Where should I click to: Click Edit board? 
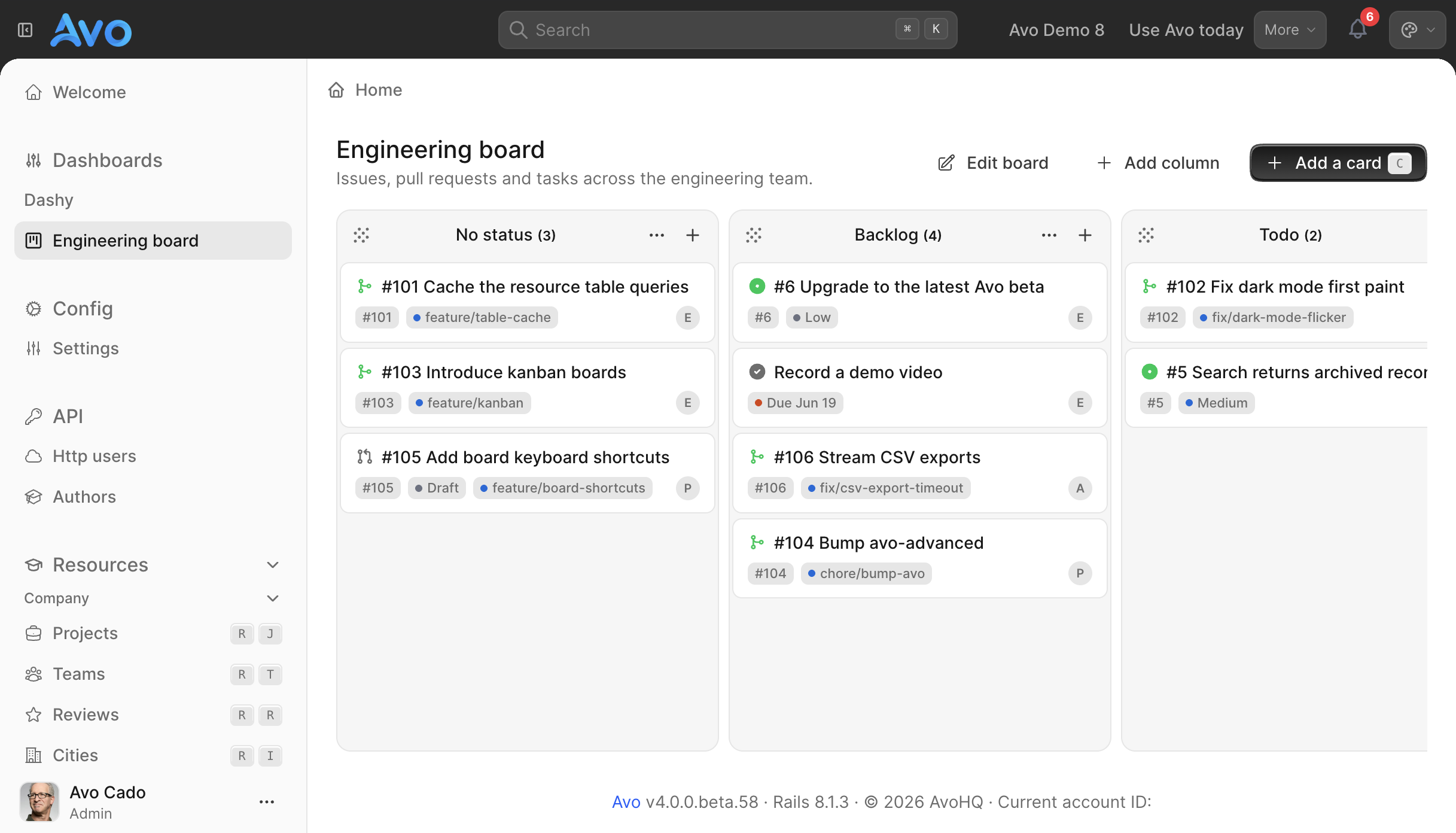point(993,163)
